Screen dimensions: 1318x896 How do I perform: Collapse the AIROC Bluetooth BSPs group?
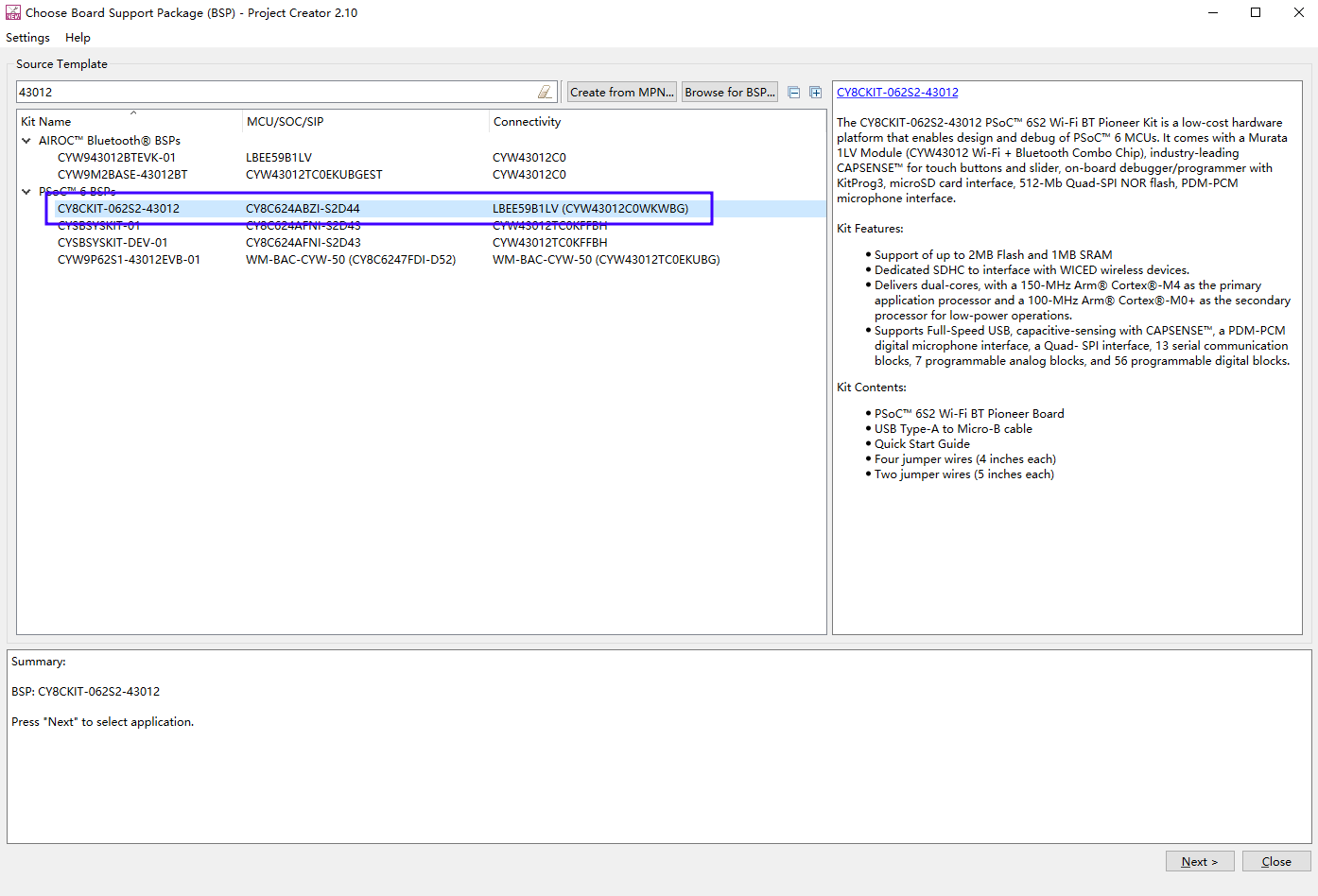point(26,140)
